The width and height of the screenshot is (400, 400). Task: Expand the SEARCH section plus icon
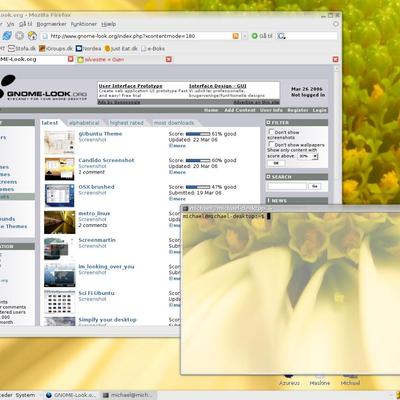tap(268, 177)
